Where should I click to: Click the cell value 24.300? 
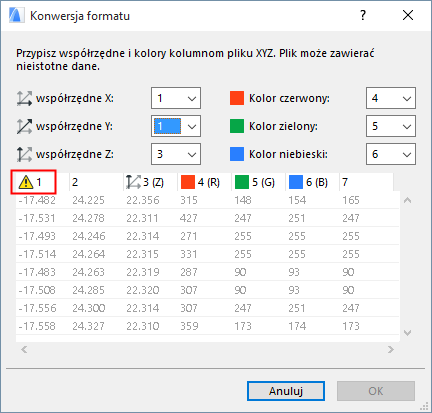tap(89, 308)
